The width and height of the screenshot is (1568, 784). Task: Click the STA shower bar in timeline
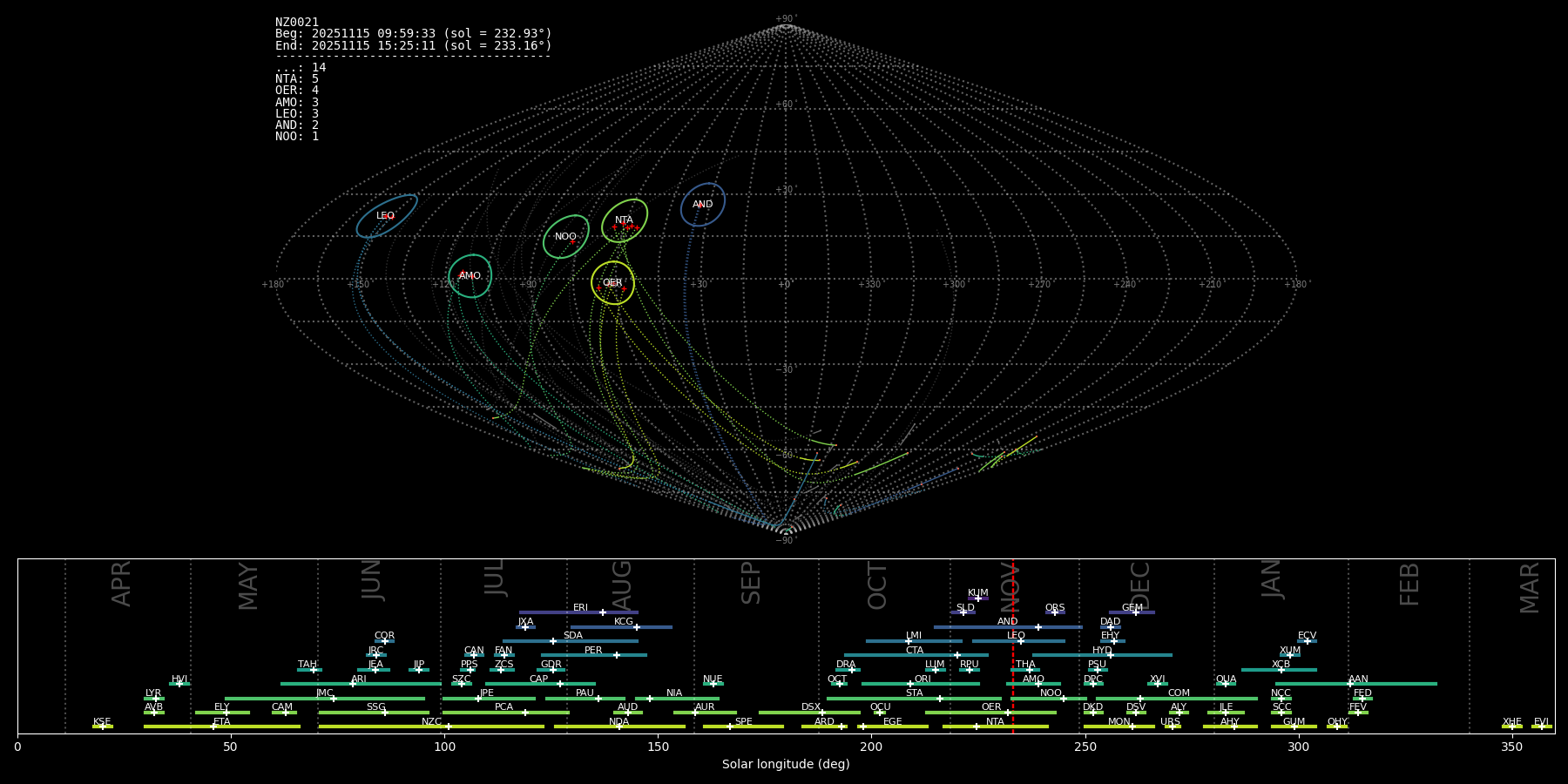[x=914, y=699]
